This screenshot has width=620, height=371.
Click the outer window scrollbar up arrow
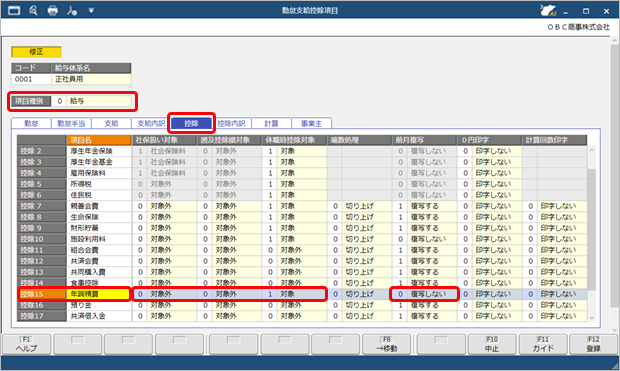coord(614,41)
